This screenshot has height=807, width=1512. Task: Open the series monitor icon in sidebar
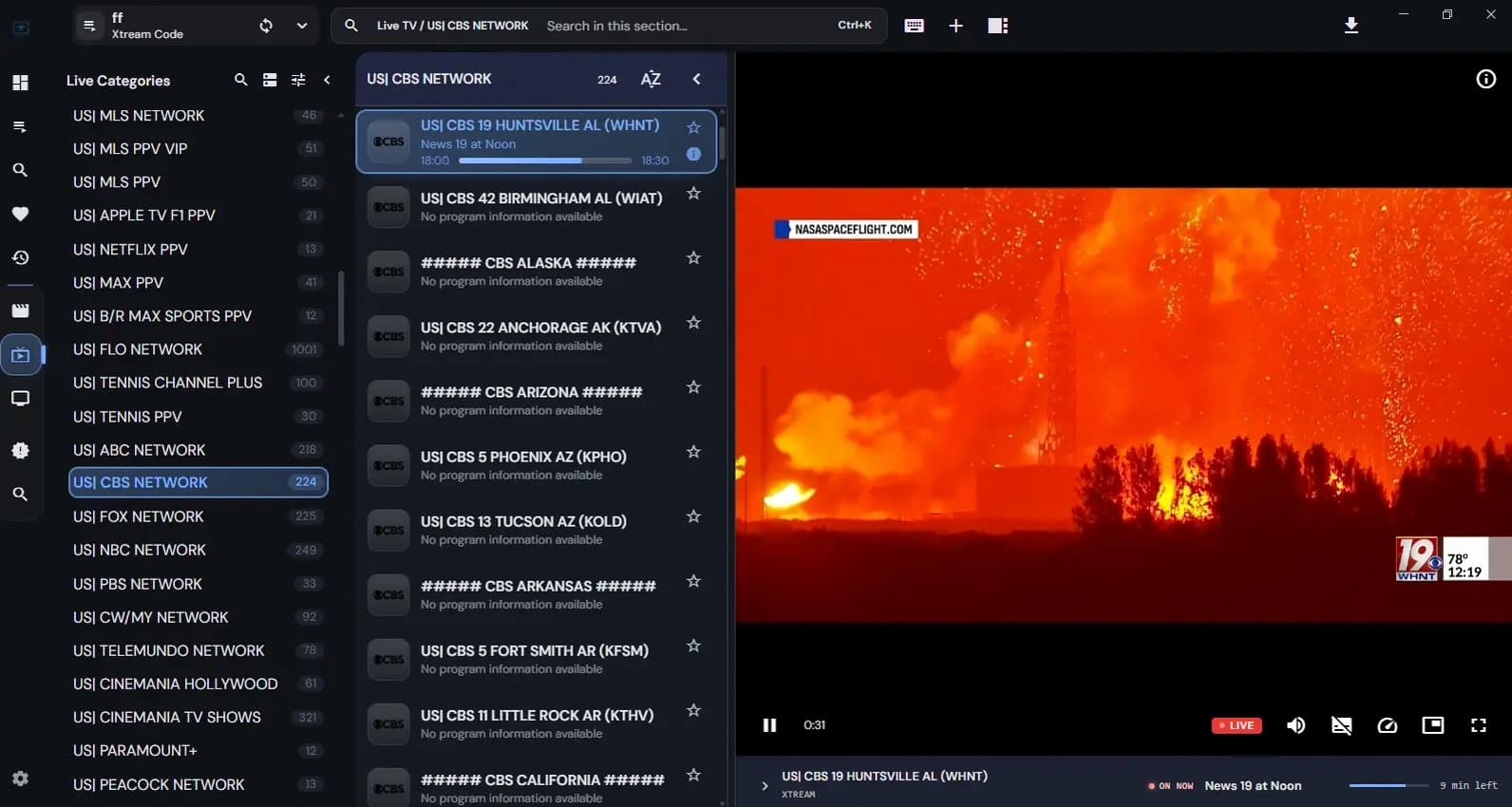click(x=20, y=399)
